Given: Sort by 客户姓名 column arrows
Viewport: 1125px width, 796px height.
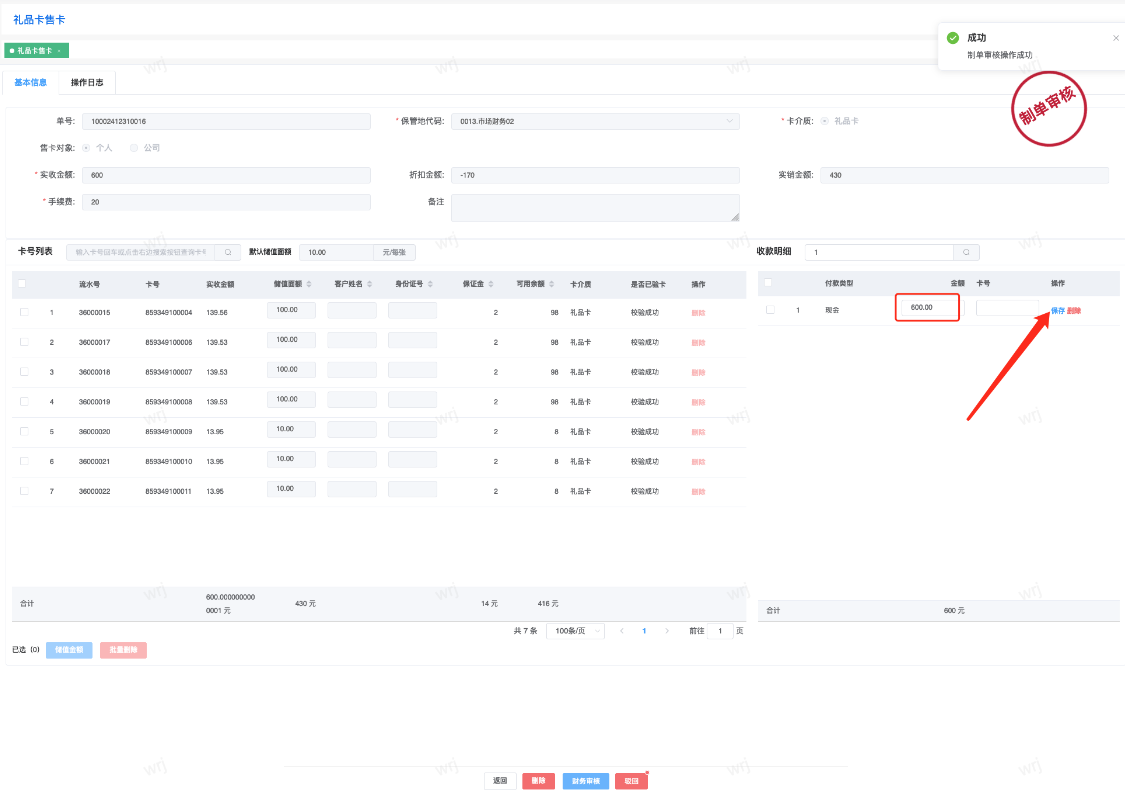Looking at the screenshot, I should tap(369, 284).
